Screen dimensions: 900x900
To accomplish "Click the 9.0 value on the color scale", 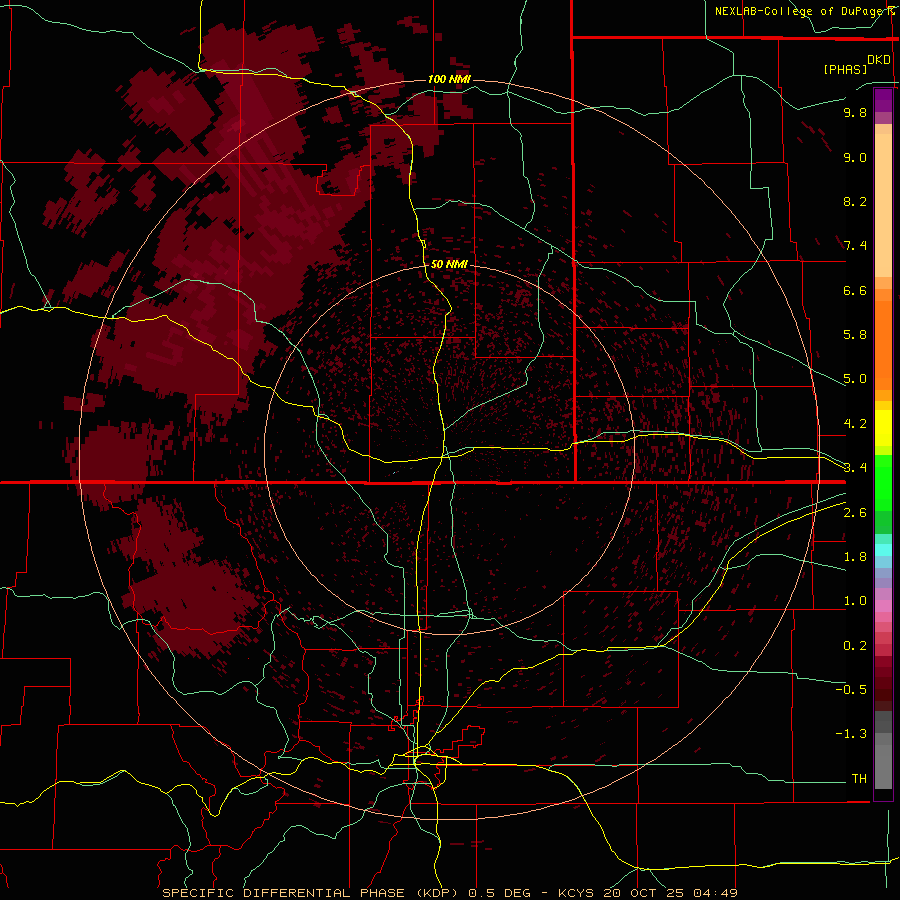I will (855, 157).
